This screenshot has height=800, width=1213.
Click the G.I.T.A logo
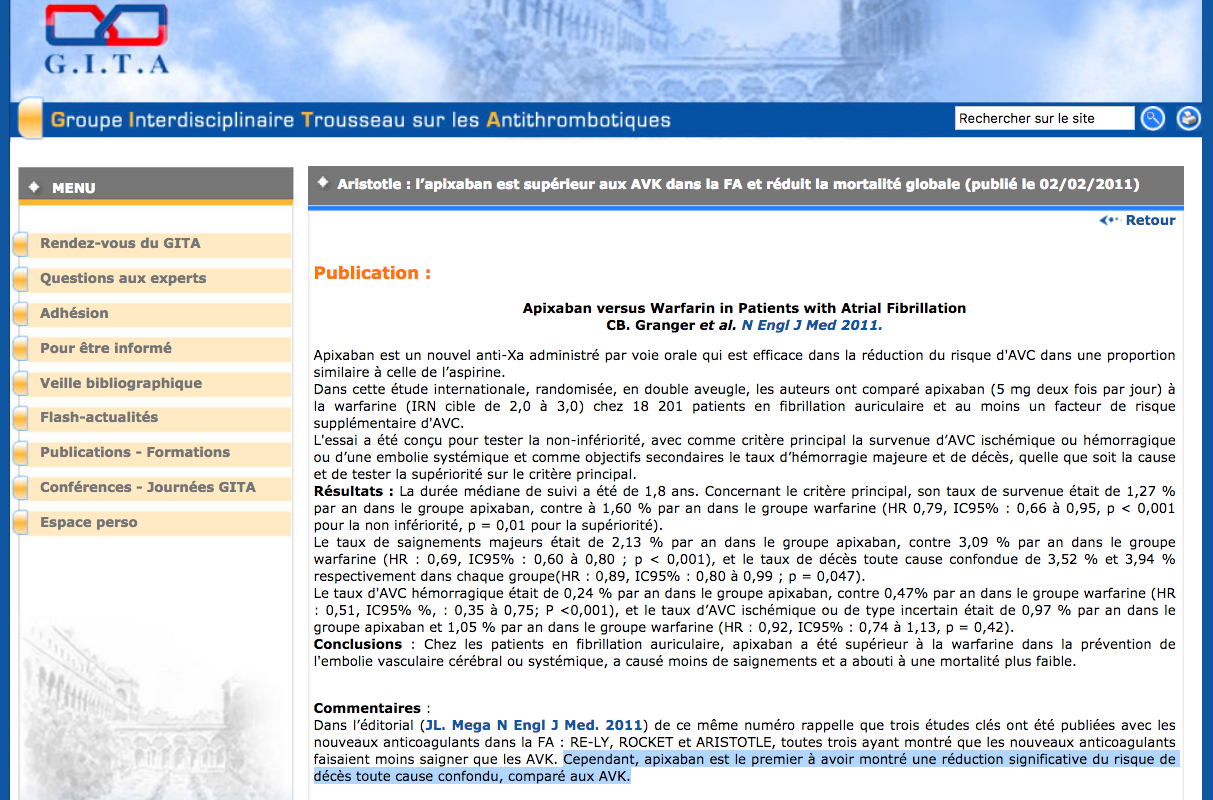pyautogui.click(x=106, y=40)
